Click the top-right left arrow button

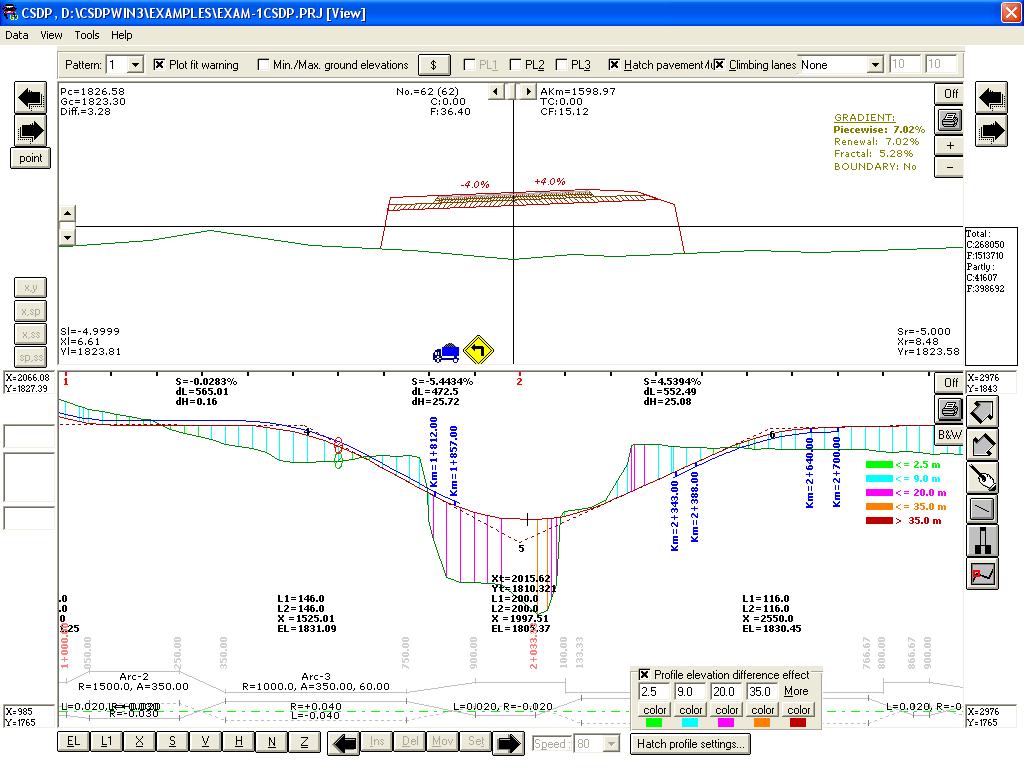click(x=991, y=98)
